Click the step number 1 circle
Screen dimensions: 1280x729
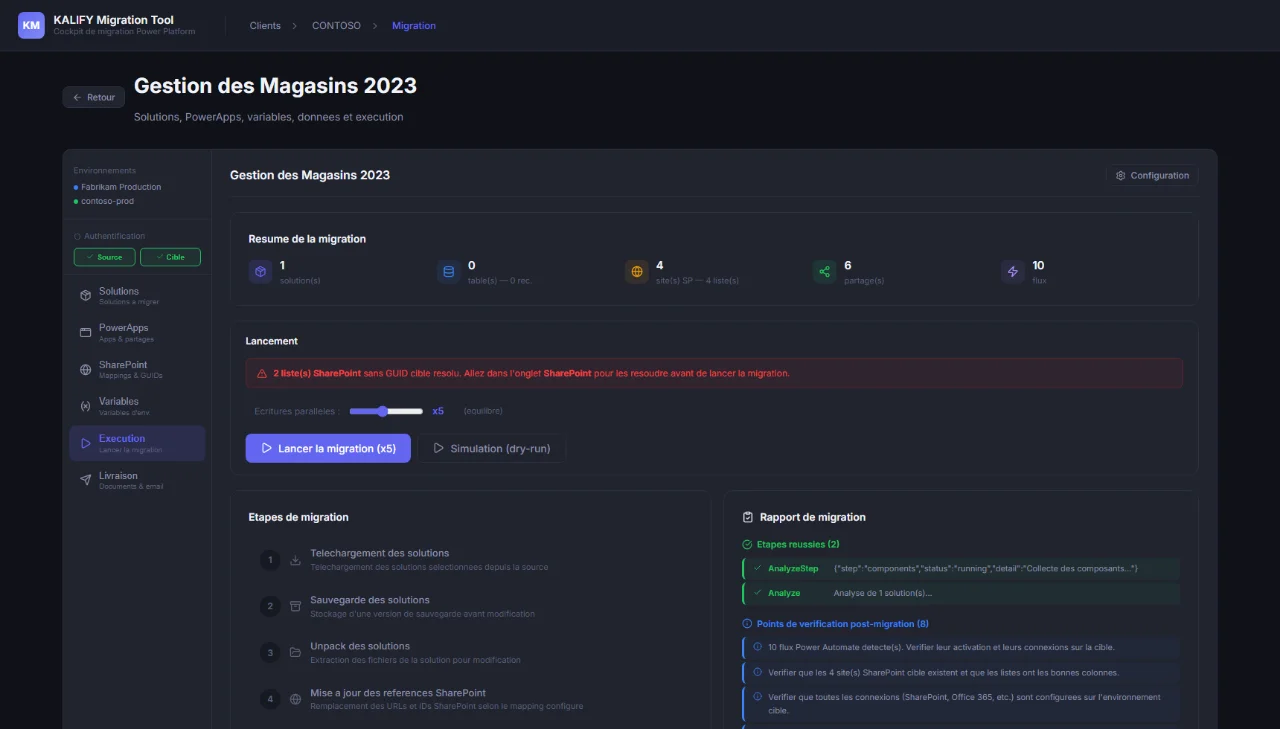[x=269, y=560]
